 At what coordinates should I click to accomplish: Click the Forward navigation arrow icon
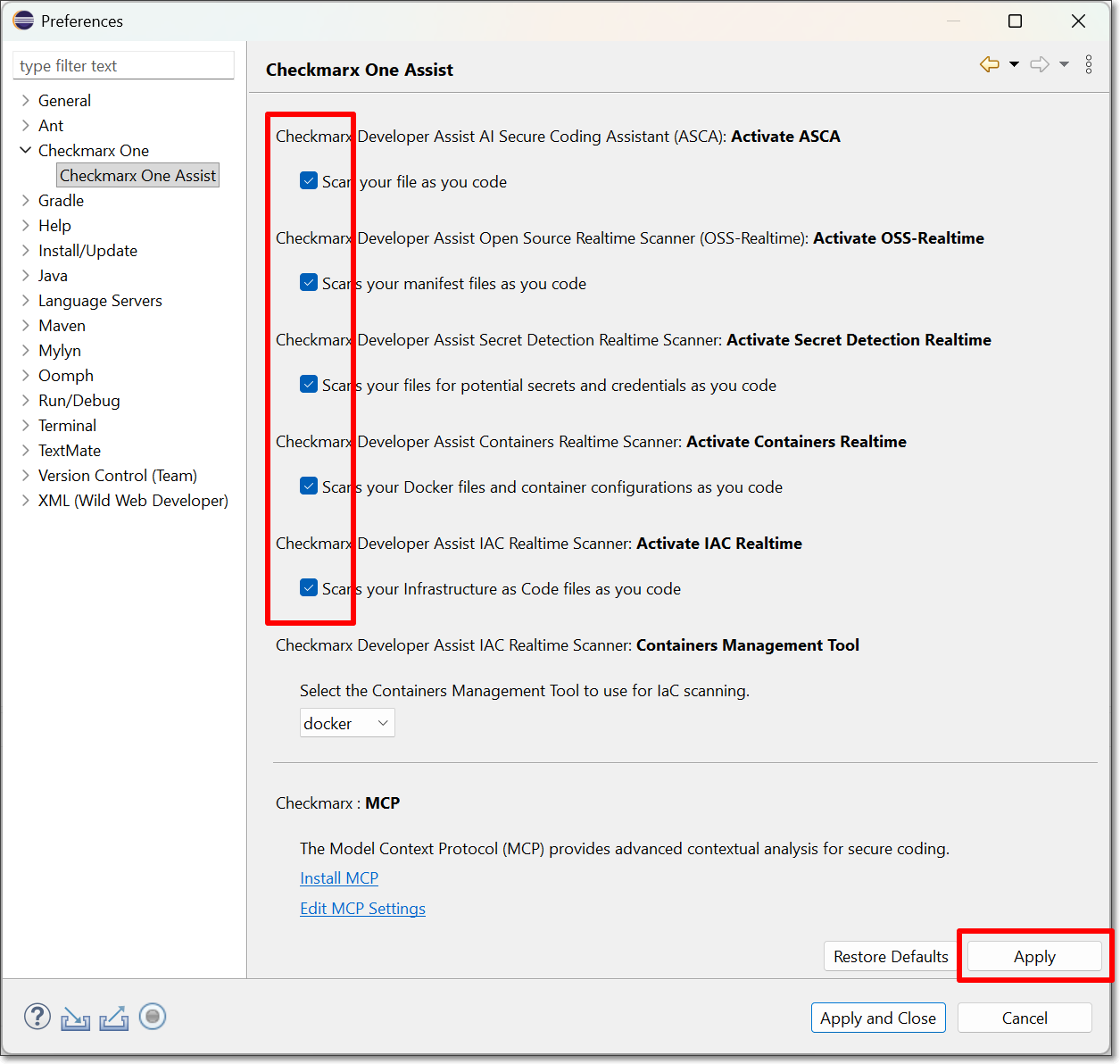[1040, 64]
